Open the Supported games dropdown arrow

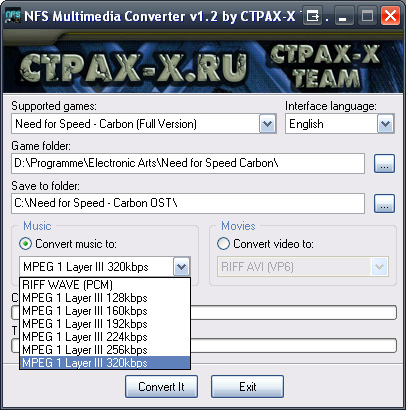pyautogui.click(x=268, y=124)
